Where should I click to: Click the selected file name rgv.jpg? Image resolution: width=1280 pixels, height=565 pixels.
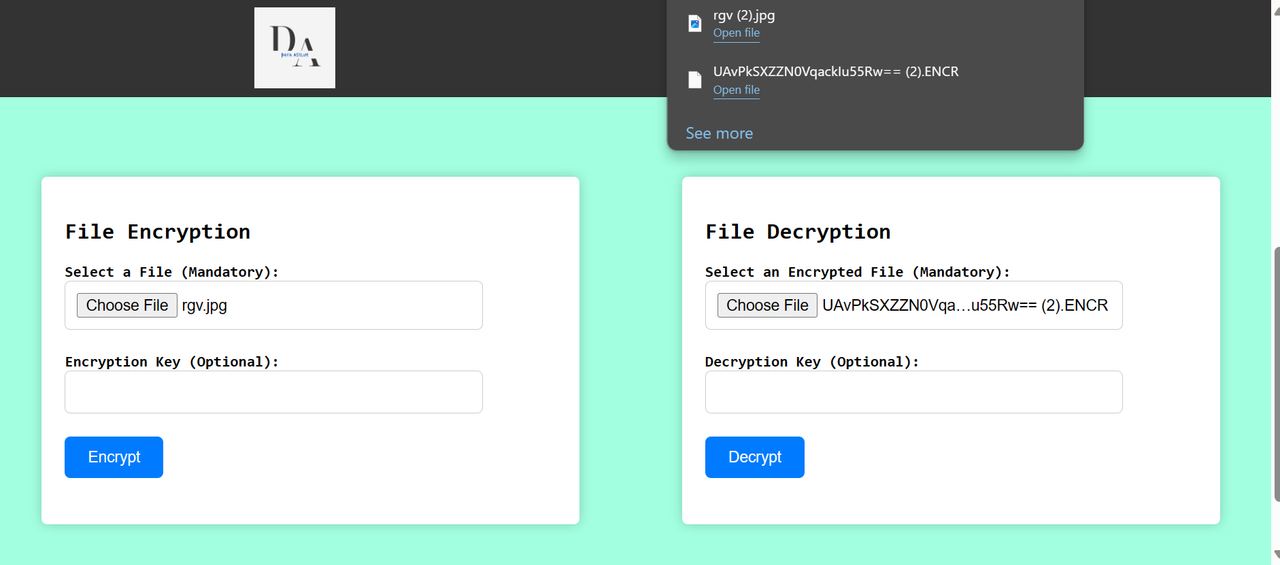click(x=204, y=306)
